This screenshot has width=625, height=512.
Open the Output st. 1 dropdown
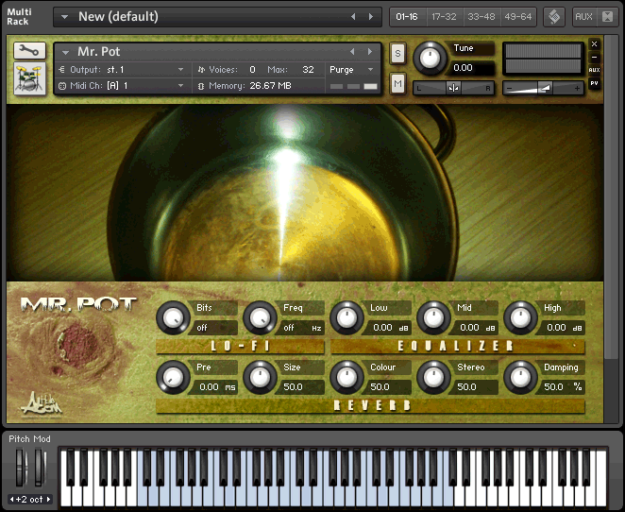[181, 70]
